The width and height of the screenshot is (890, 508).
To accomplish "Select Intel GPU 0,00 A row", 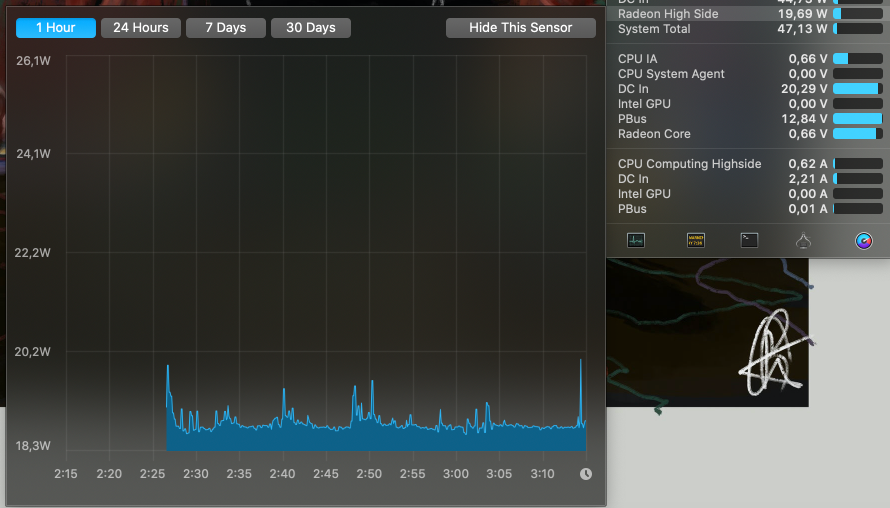I will pyautogui.click(x=748, y=194).
